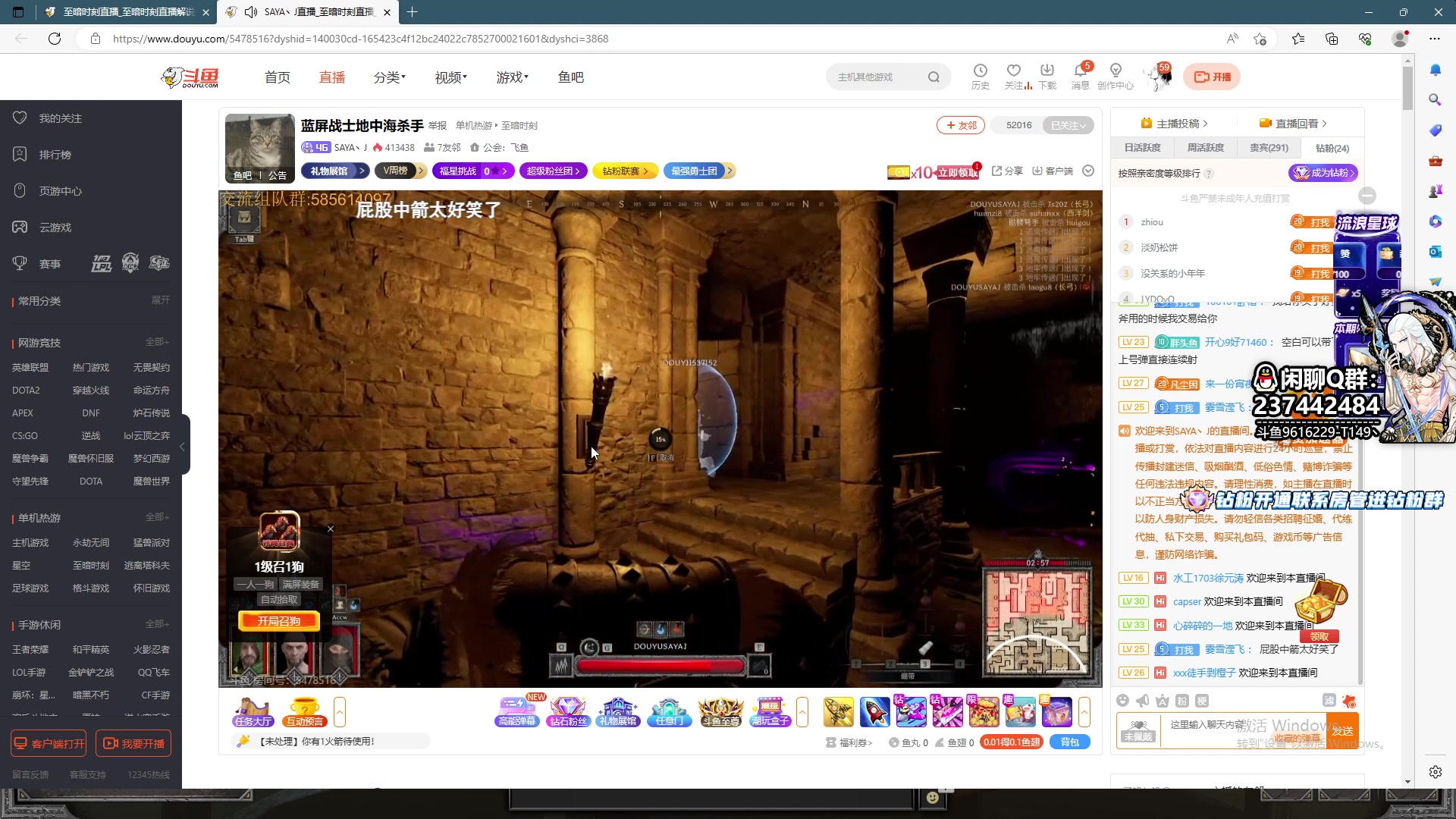Add page to favorites star icon
Viewport: 1456px width, 819px height.
[1260, 39]
